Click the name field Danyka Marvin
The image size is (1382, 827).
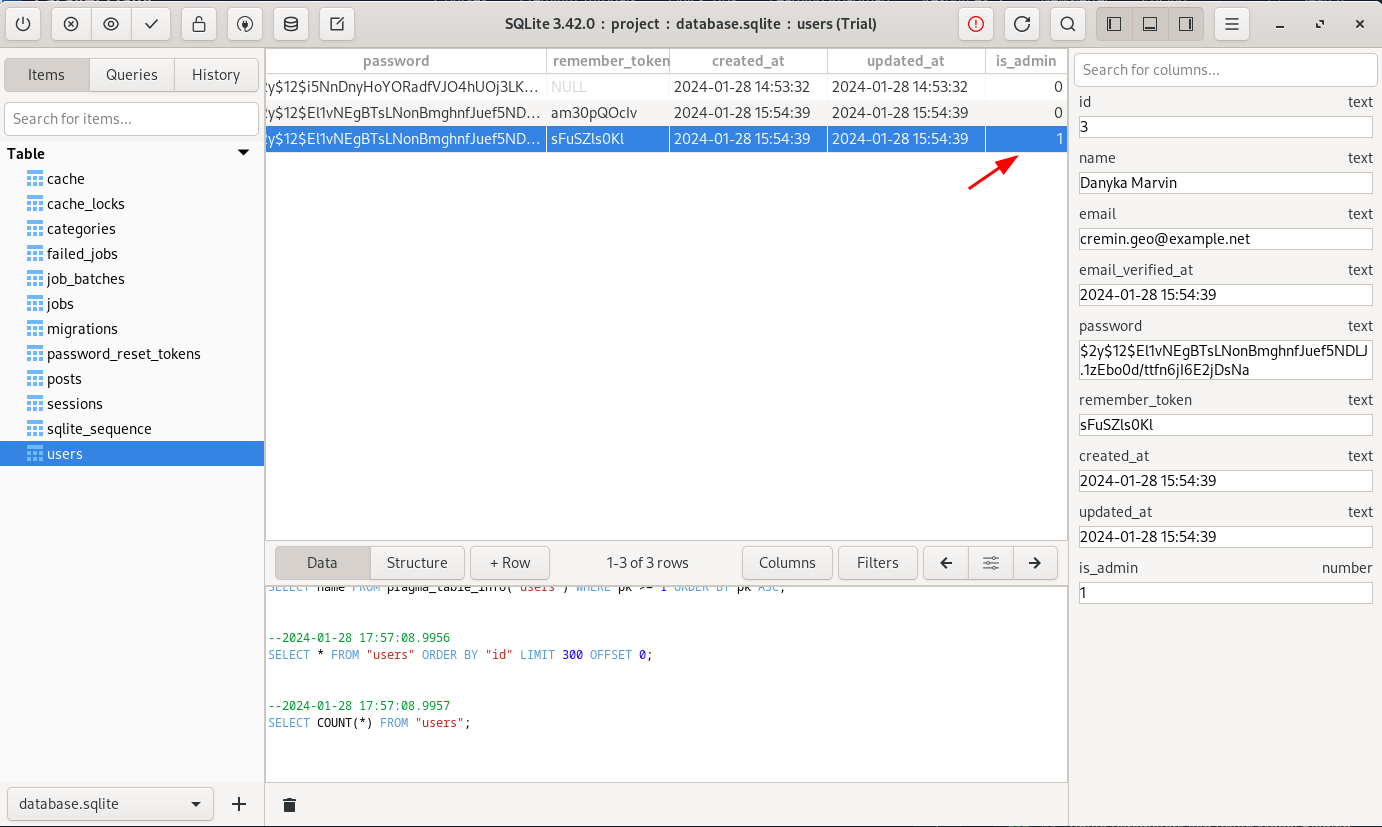click(1225, 183)
